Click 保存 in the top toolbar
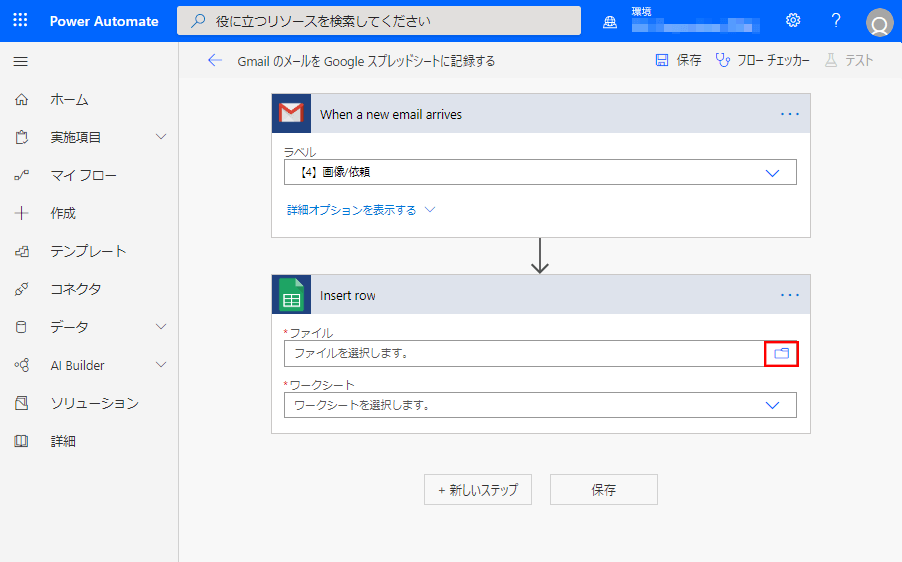Image resolution: width=902 pixels, height=562 pixels. [678, 60]
